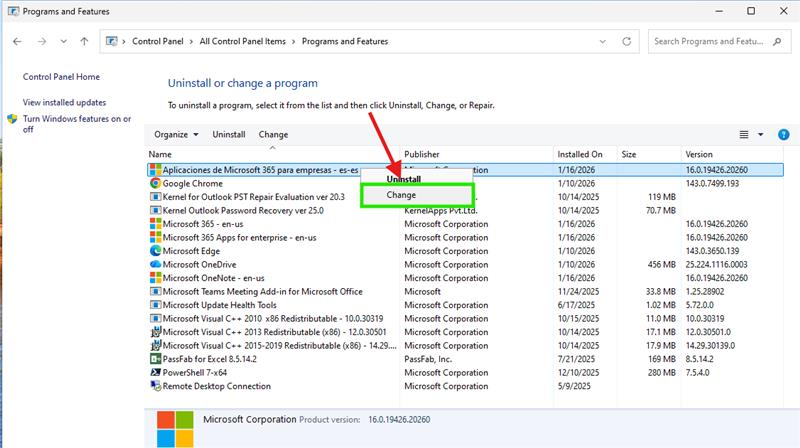Click Kernel for Outlook PST Repair icon
800x448 pixels.
(x=156, y=197)
